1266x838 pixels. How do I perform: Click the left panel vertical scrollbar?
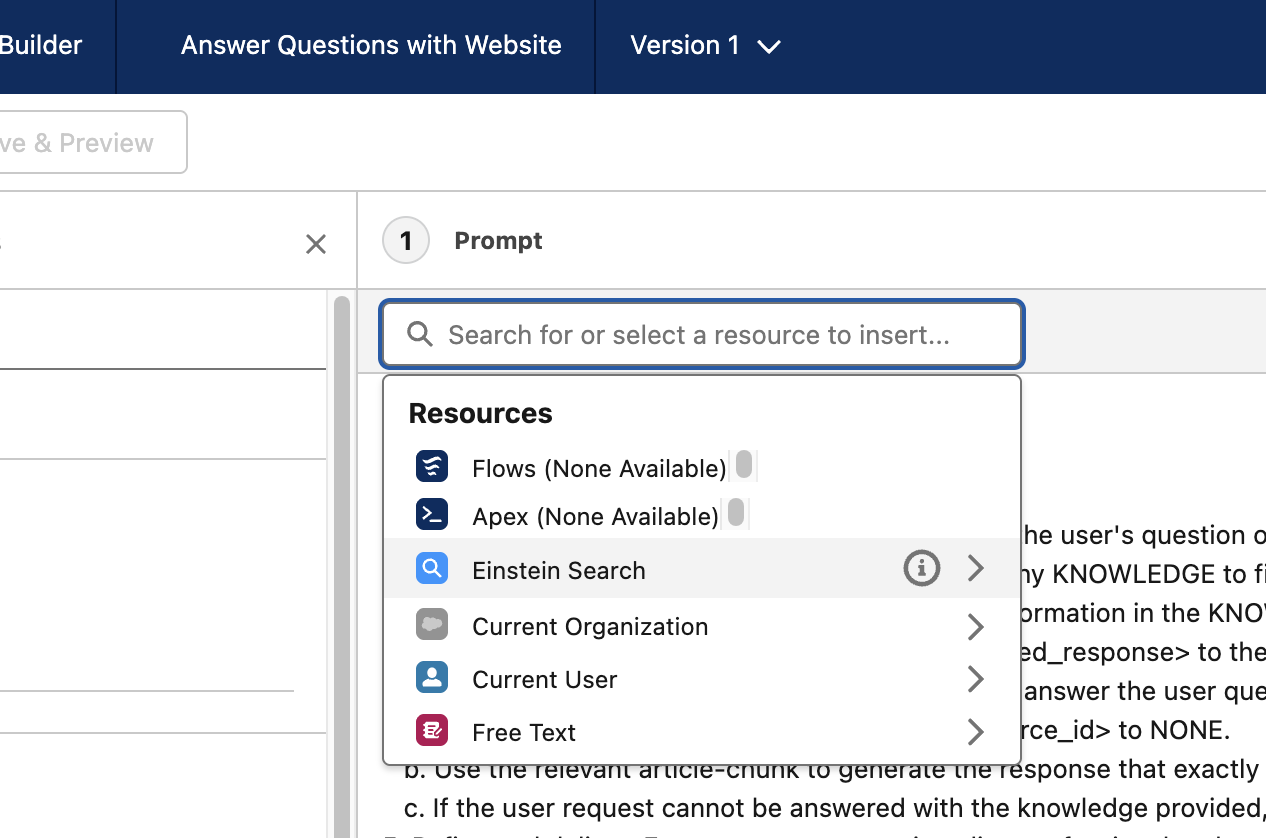coord(342,560)
